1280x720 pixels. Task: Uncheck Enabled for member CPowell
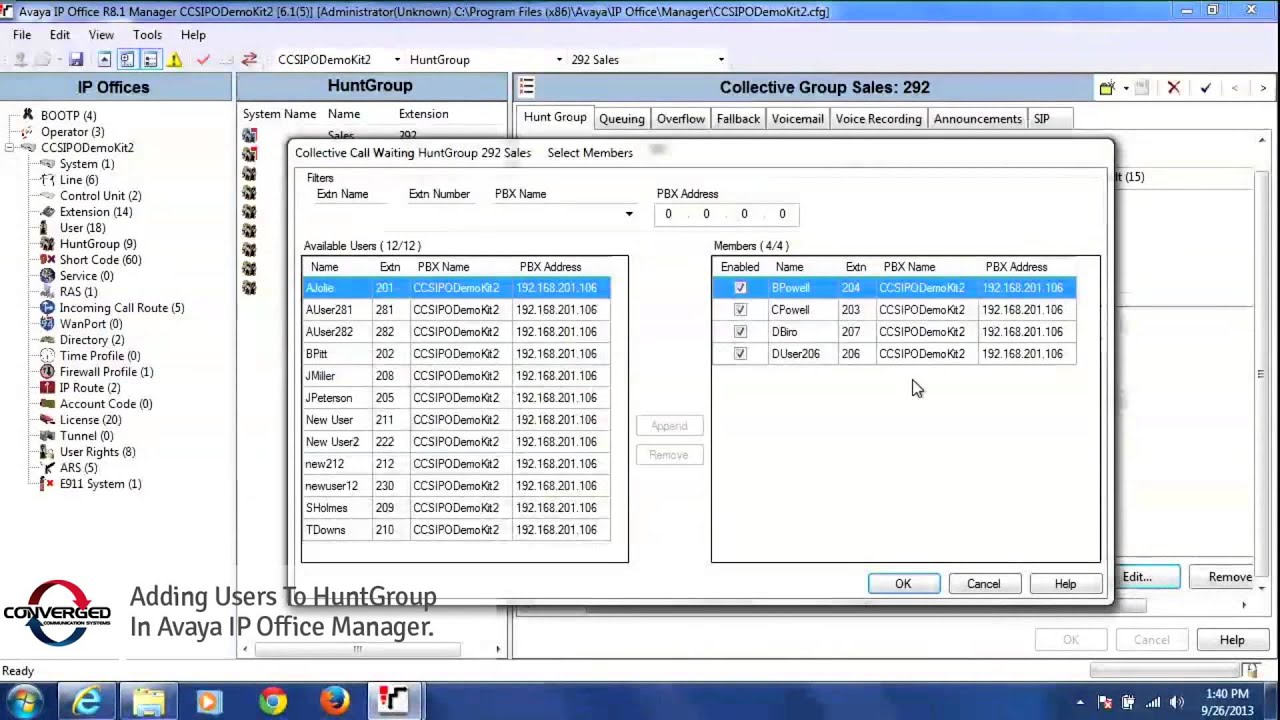point(740,310)
